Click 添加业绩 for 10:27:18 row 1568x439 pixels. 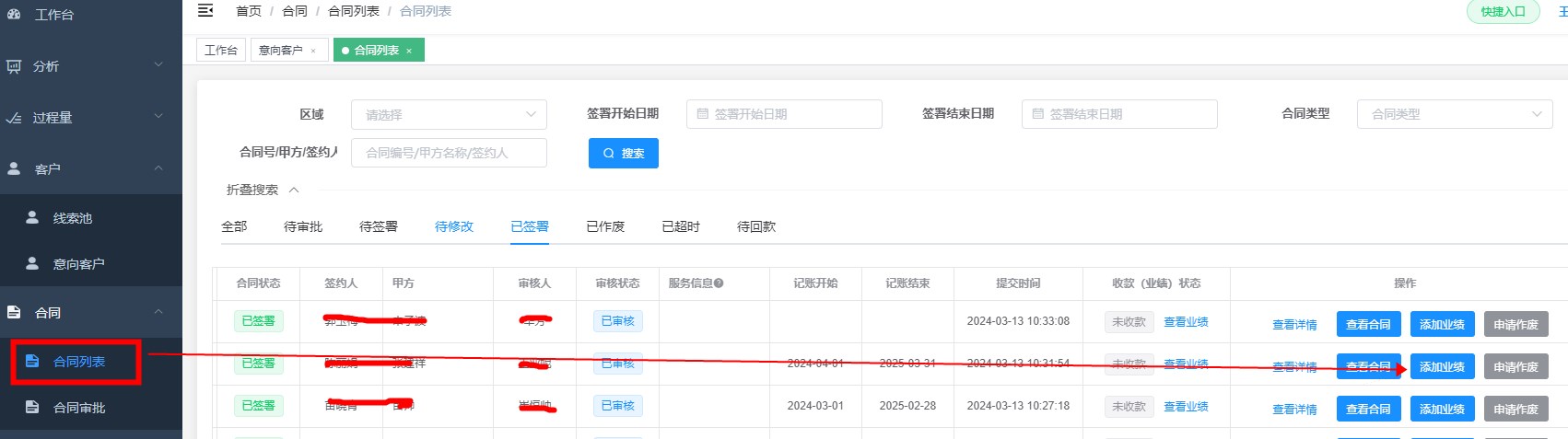click(1443, 409)
